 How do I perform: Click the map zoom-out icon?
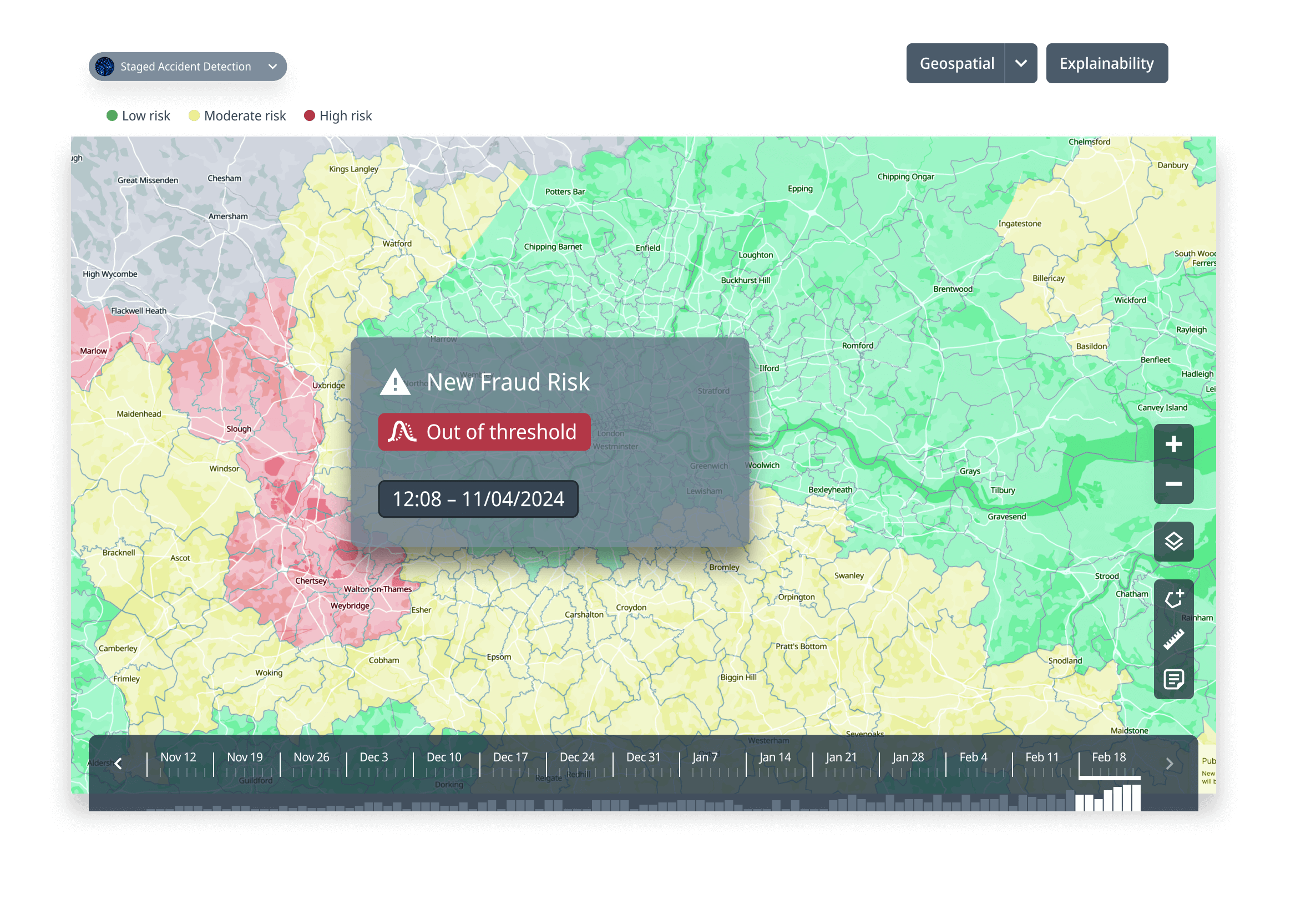click(x=1174, y=483)
